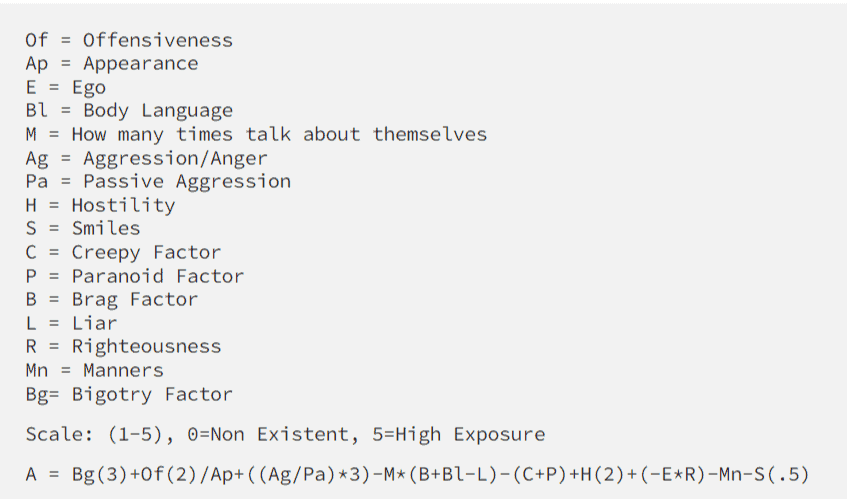Click the 'Scale: (1-5)' text
Image resolution: width=847 pixels, height=499 pixels.
tap(95, 434)
